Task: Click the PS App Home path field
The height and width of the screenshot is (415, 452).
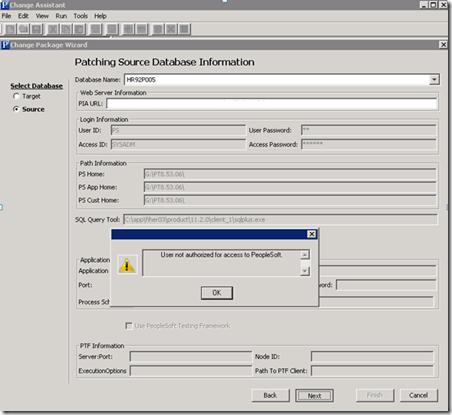Action: click(290, 187)
